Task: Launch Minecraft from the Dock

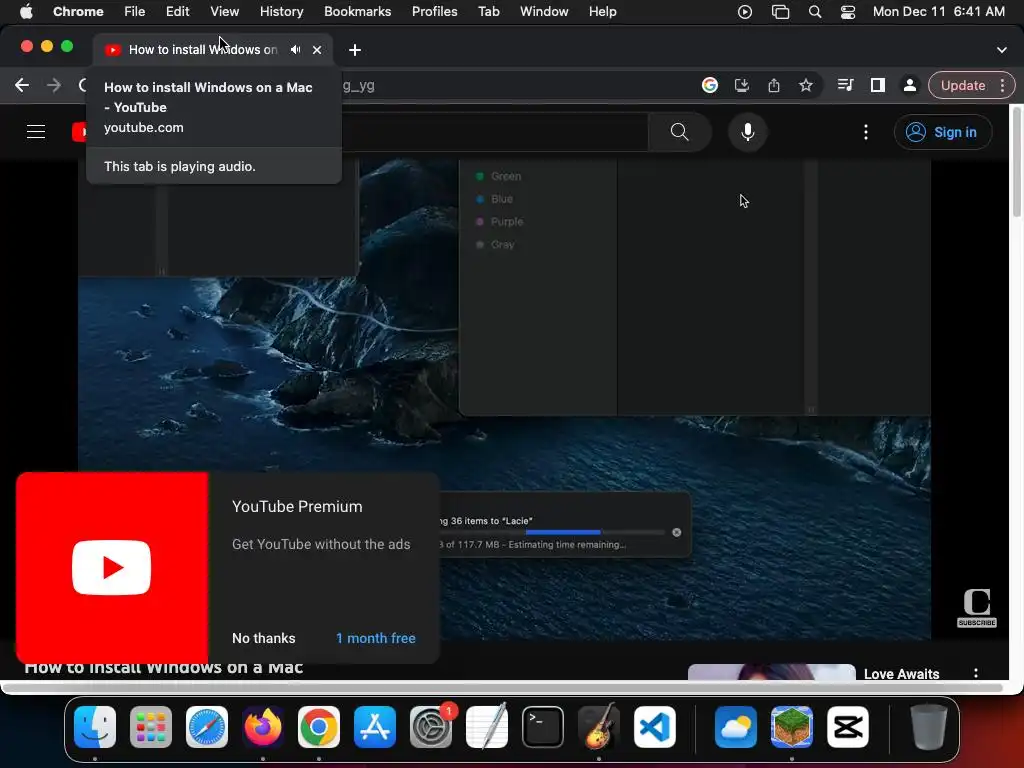Action: 792,727
